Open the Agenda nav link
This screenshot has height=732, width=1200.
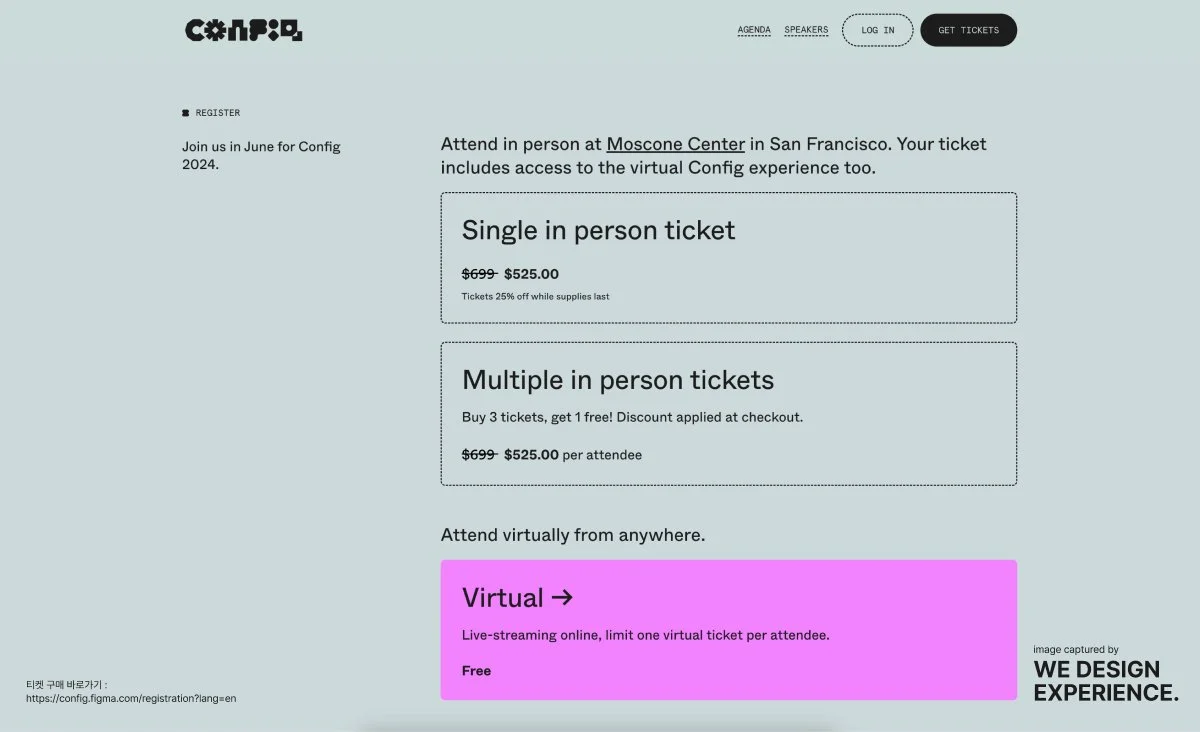(x=754, y=30)
